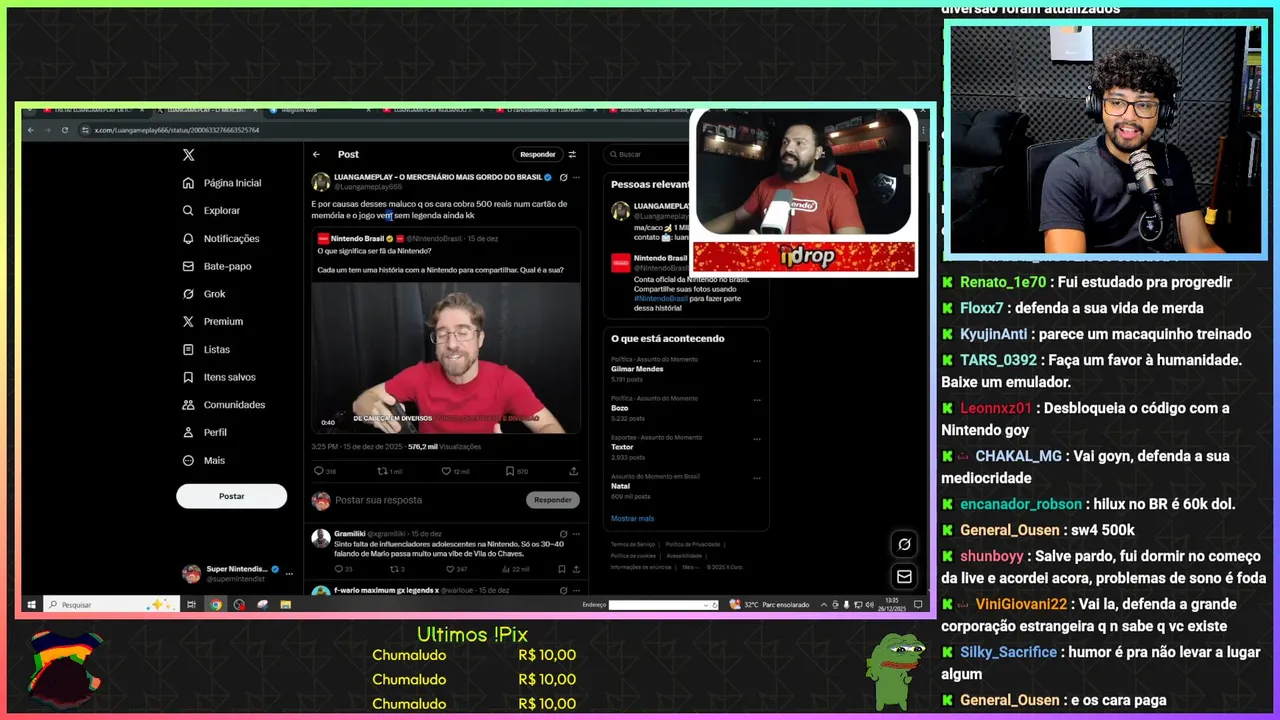Open the Windows Start menu
The height and width of the screenshot is (720, 1280).
click(x=31, y=604)
